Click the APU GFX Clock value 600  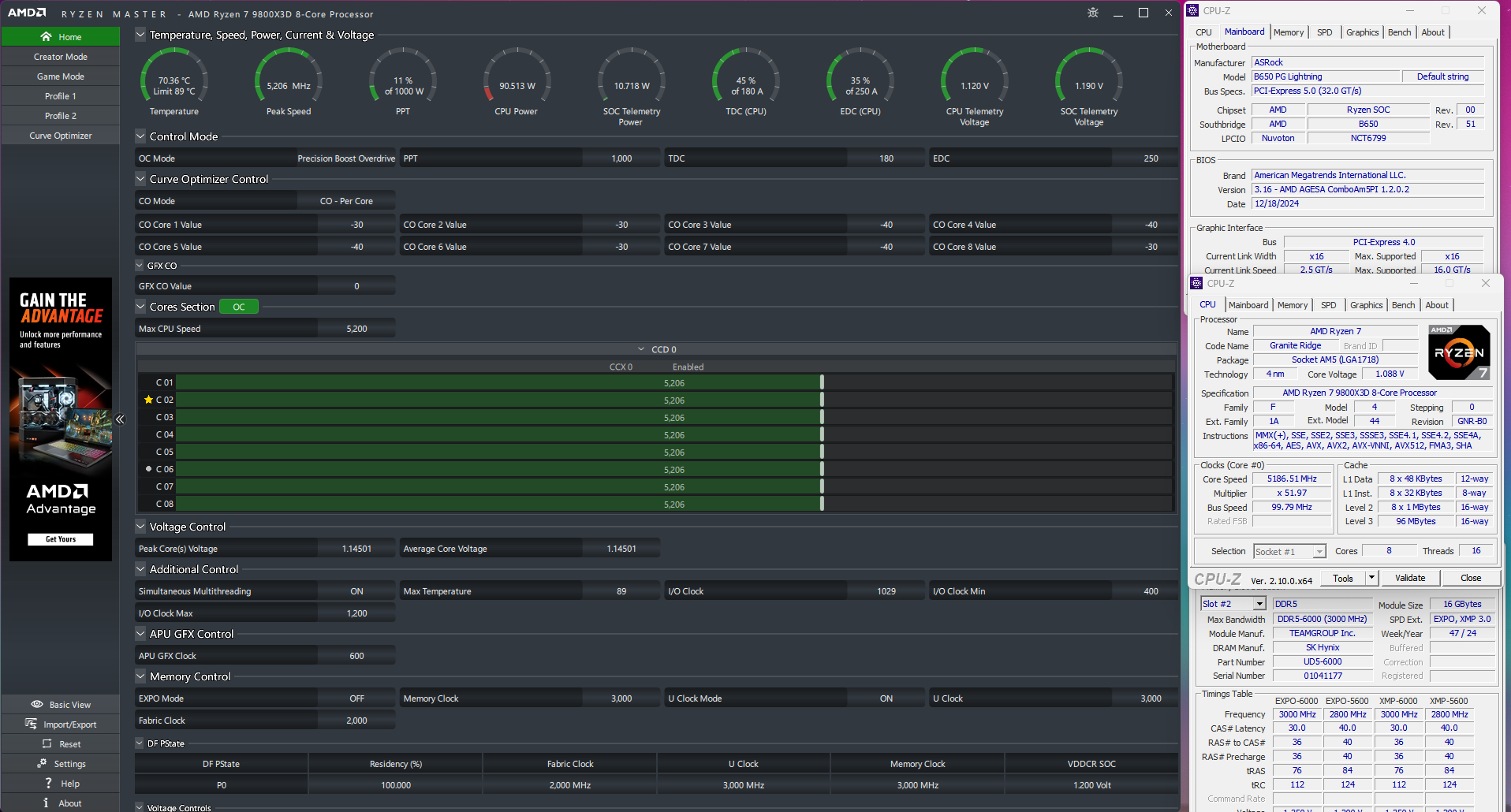[356, 656]
